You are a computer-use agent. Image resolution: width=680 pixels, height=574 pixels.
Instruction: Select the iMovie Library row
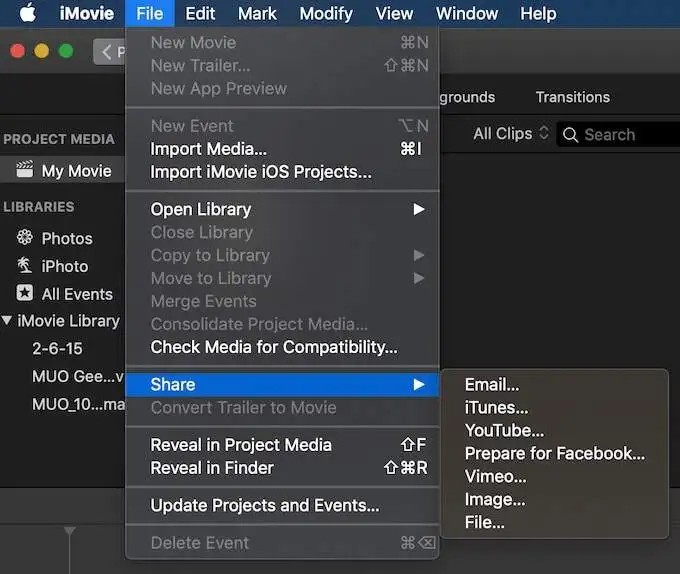[x=62, y=321]
